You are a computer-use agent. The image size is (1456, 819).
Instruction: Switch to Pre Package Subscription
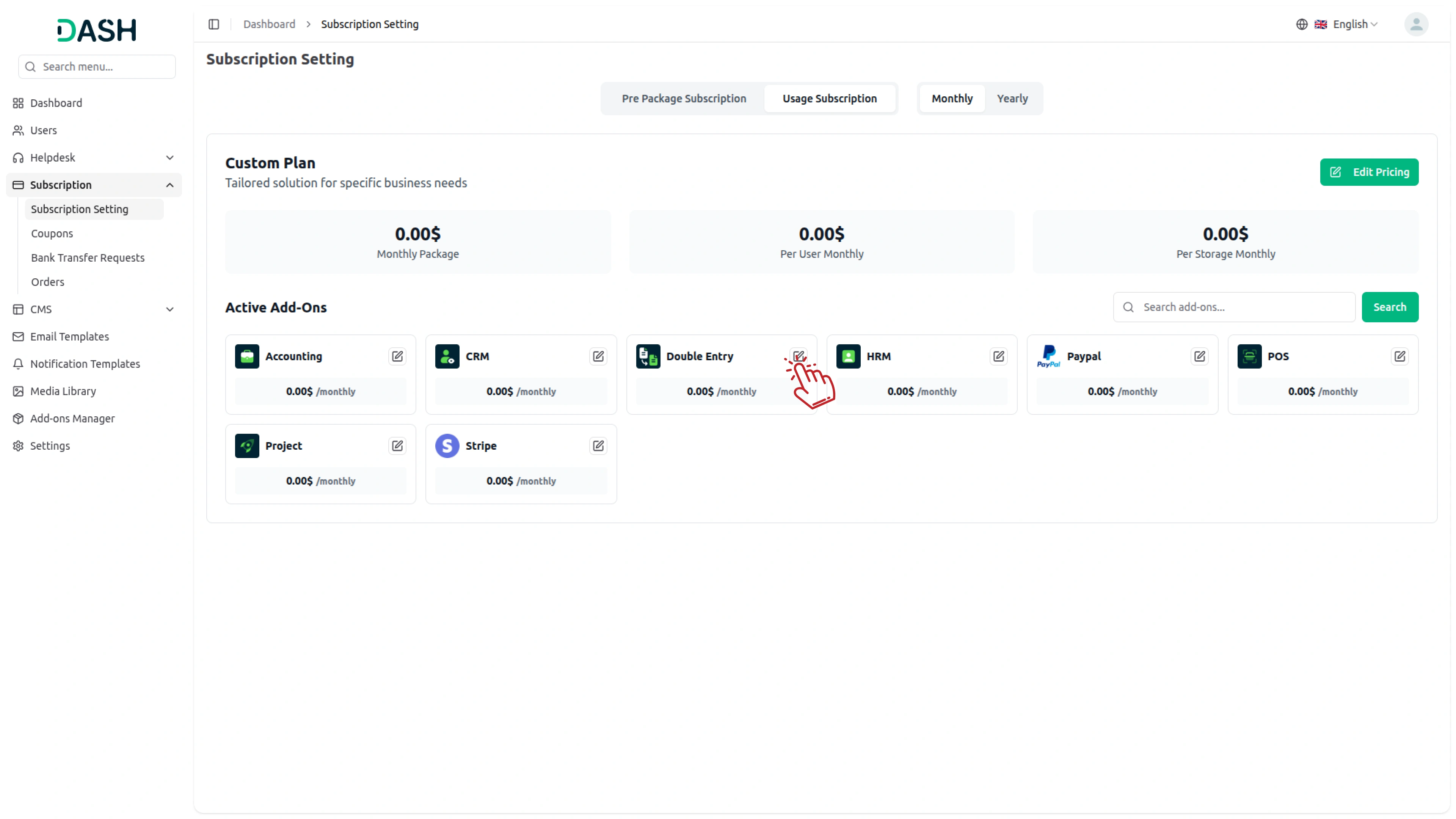pyautogui.click(x=684, y=98)
